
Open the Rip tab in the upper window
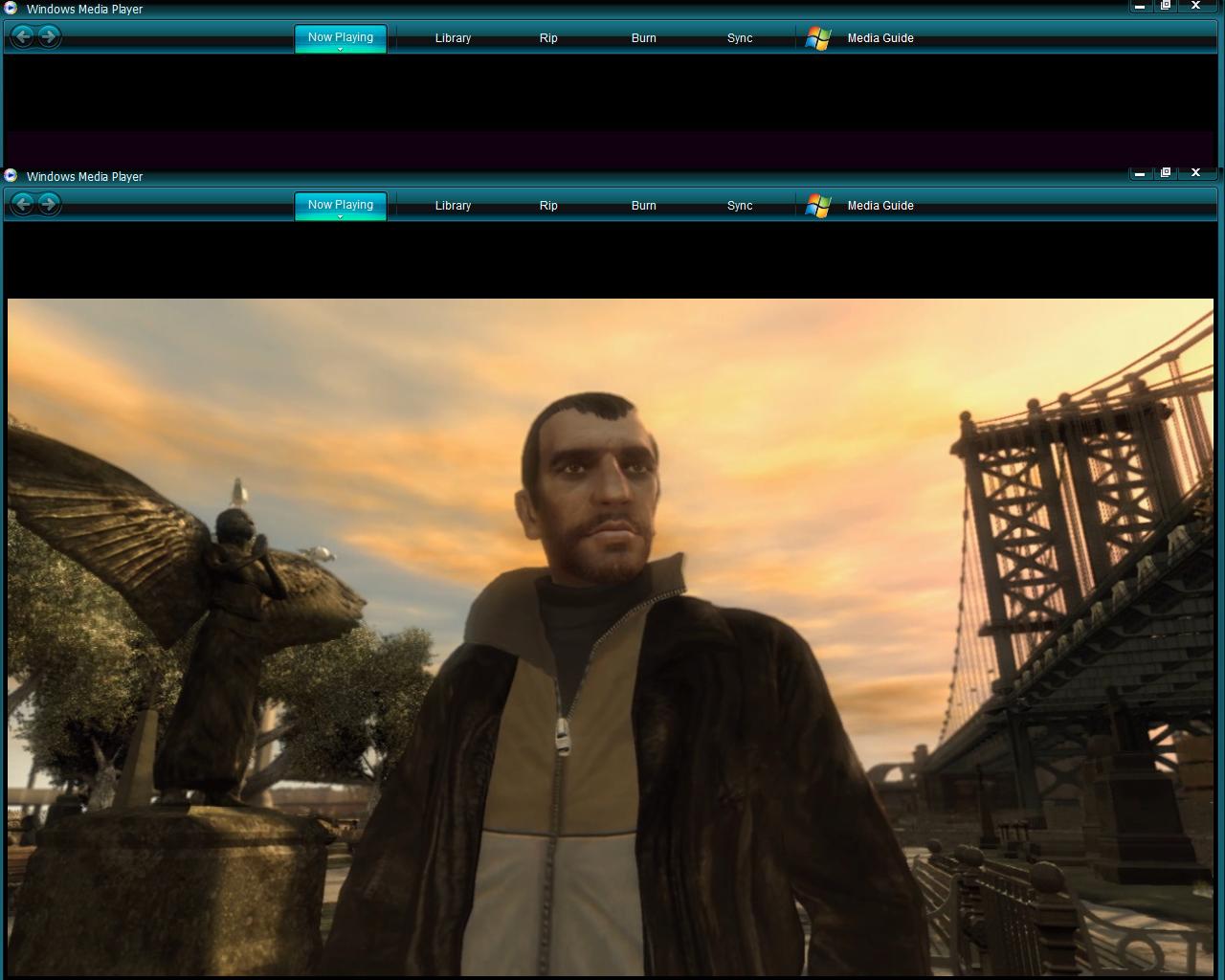point(548,38)
